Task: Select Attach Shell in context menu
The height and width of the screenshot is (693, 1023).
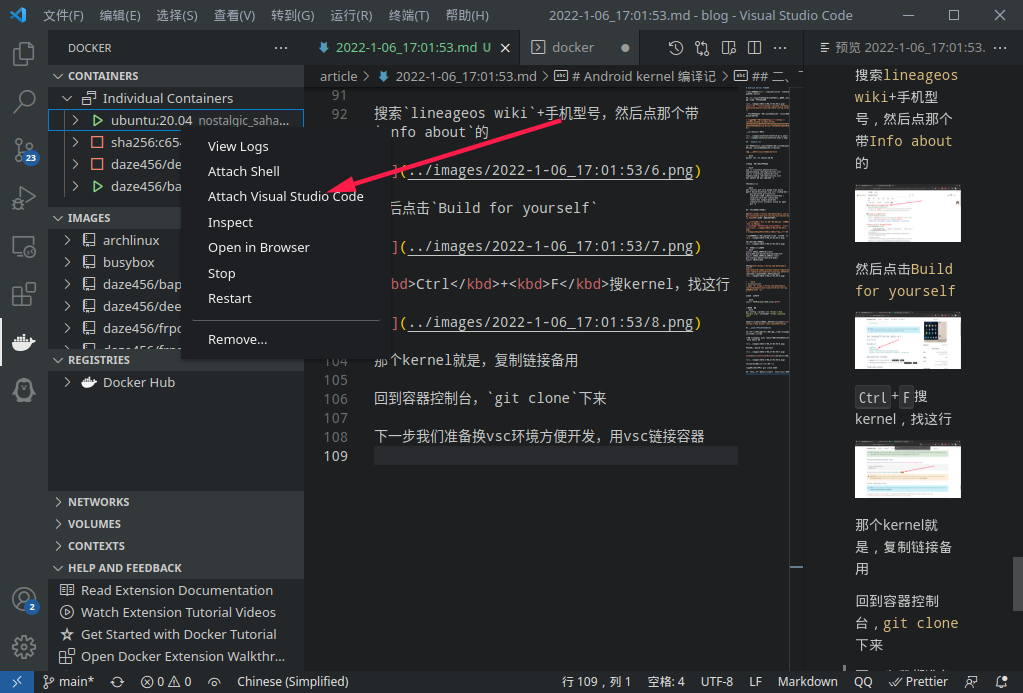Action: [243, 171]
